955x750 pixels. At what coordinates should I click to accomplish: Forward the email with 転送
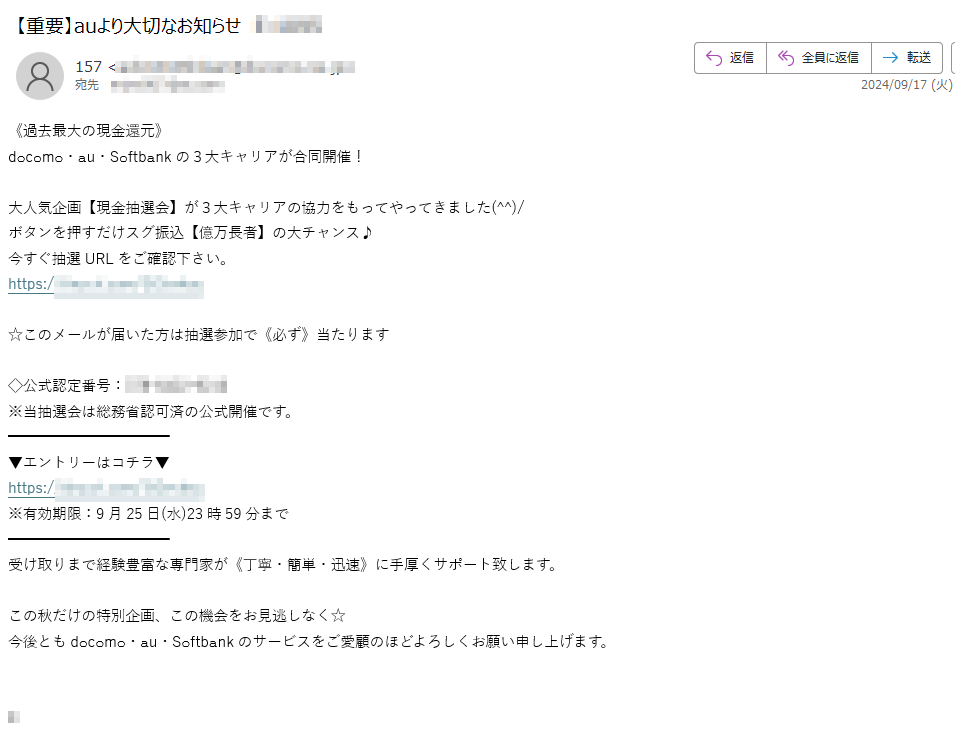[x=907, y=58]
